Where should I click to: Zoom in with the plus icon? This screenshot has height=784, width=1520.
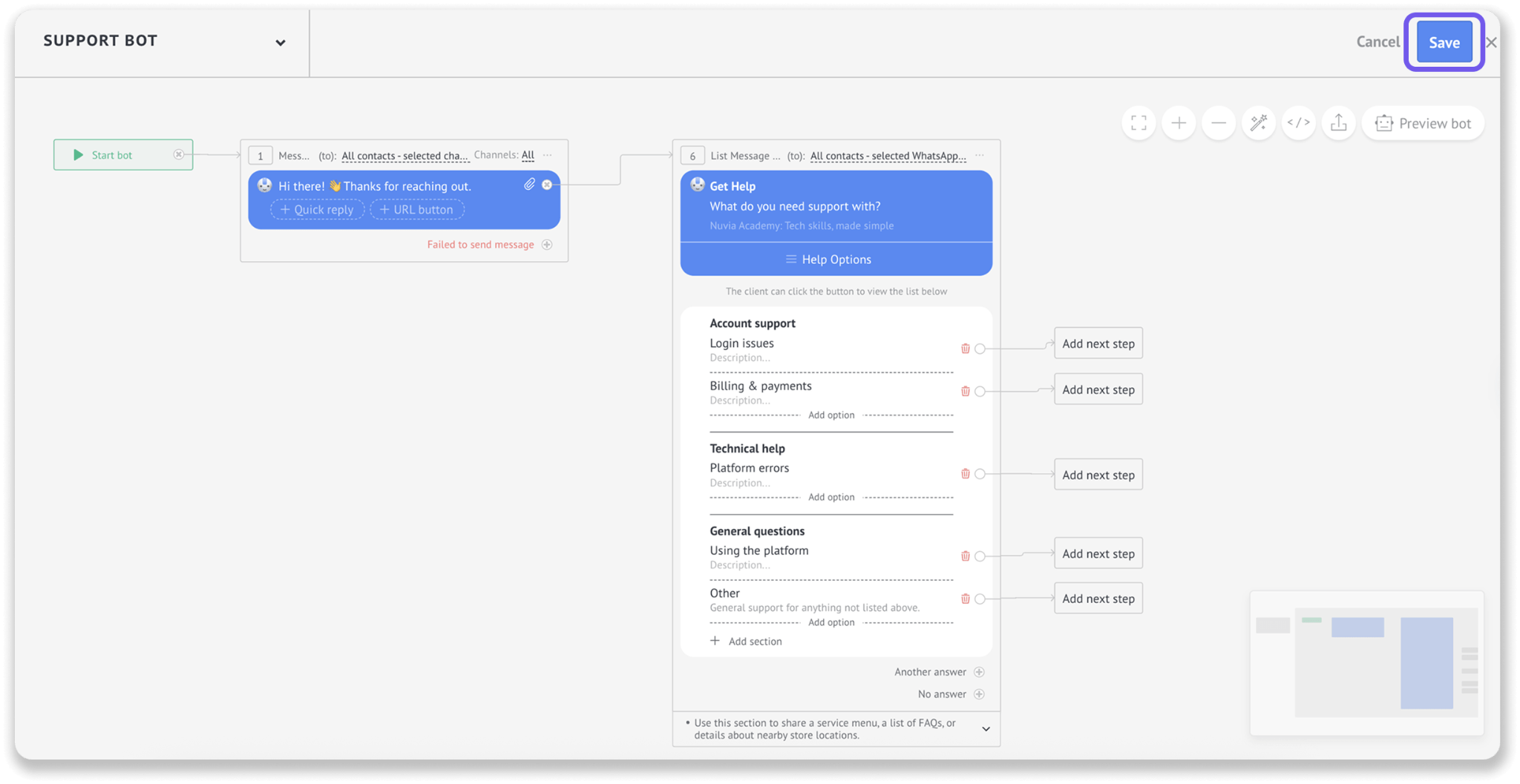(x=1179, y=123)
